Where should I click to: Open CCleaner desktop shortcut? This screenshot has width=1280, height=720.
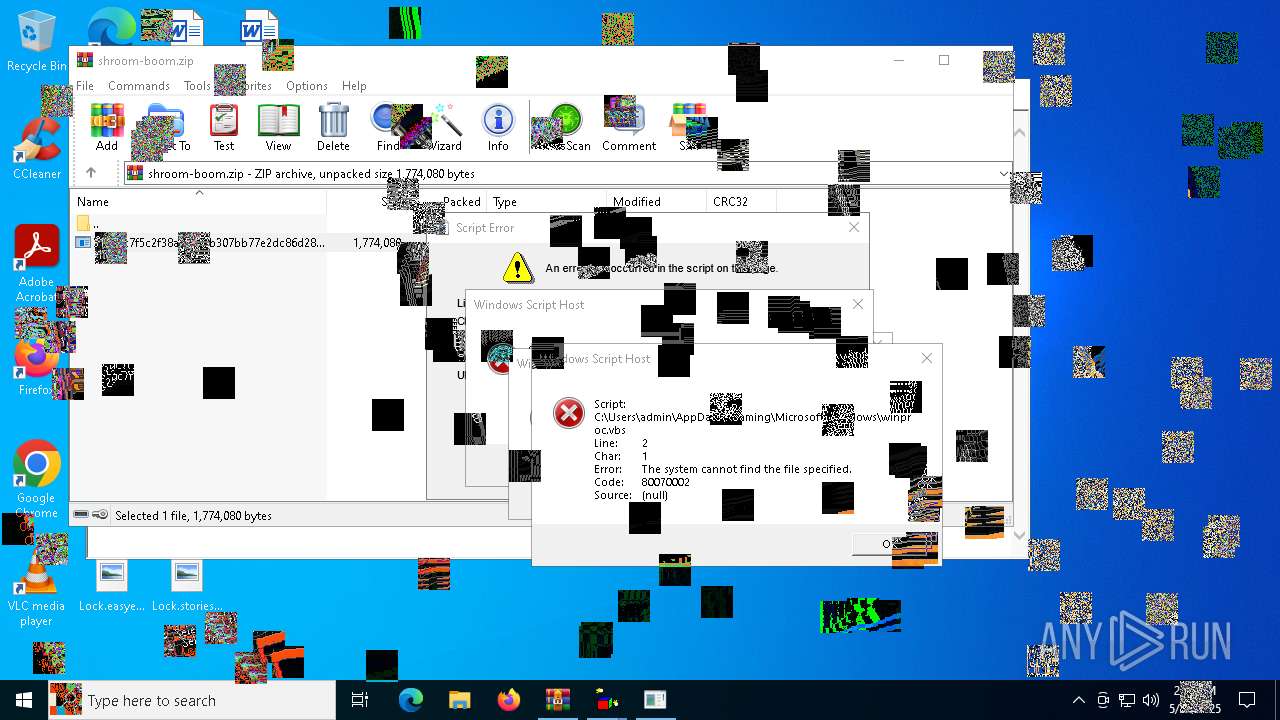click(37, 150)
